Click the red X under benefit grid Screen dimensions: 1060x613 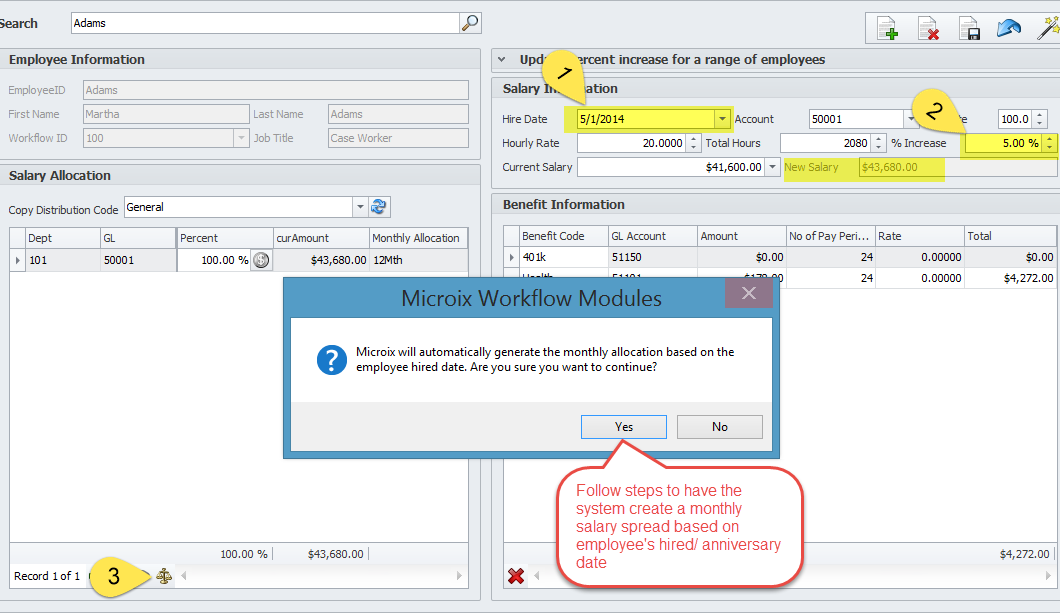[516, 575]
